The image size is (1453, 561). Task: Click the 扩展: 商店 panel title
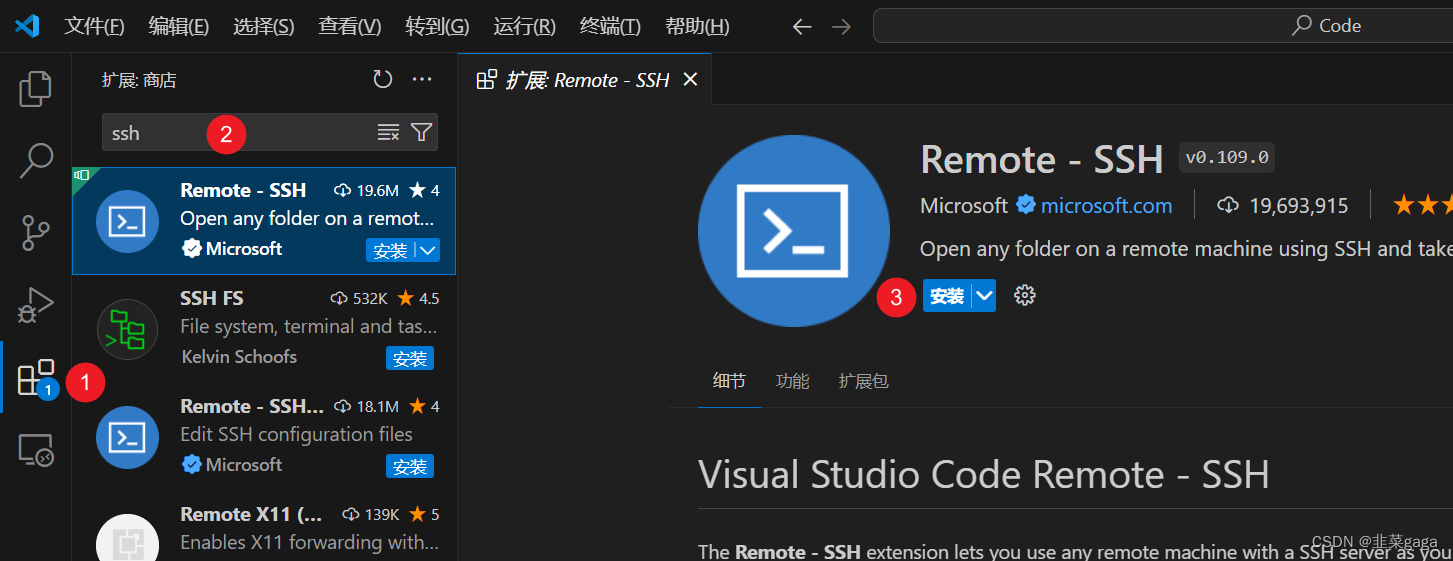tap(139, 80)
